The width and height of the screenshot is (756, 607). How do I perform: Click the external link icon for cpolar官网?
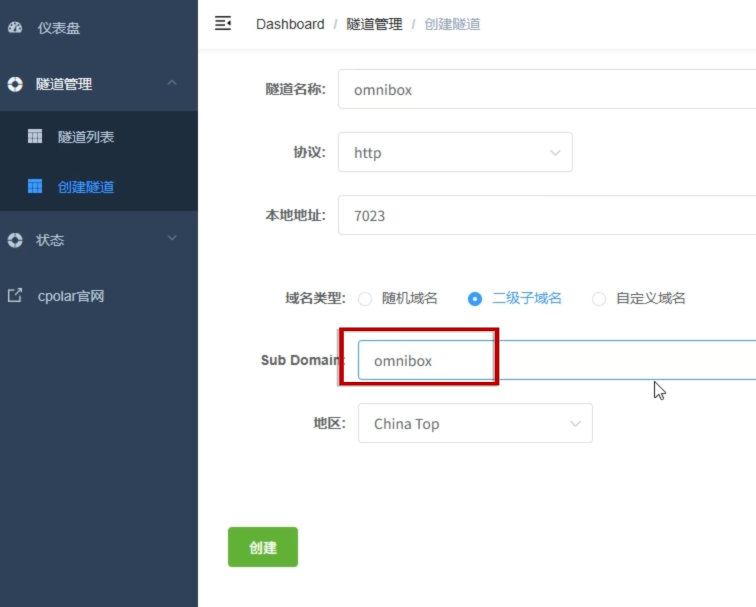[x=15, y=296]
